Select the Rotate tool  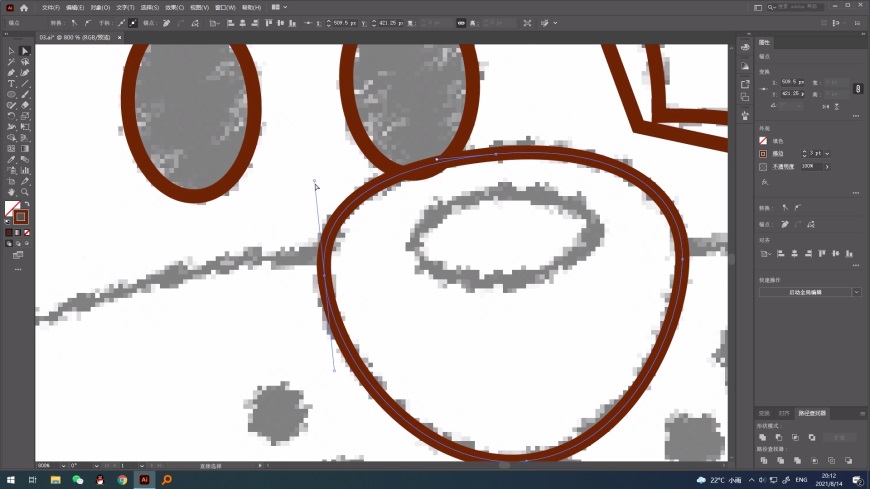[x=11, y=116]
